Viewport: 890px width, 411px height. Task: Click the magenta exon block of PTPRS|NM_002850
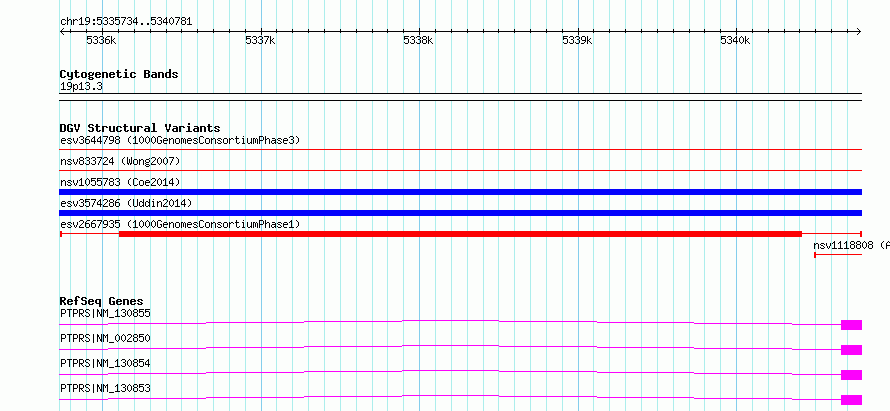coord(851,350)
